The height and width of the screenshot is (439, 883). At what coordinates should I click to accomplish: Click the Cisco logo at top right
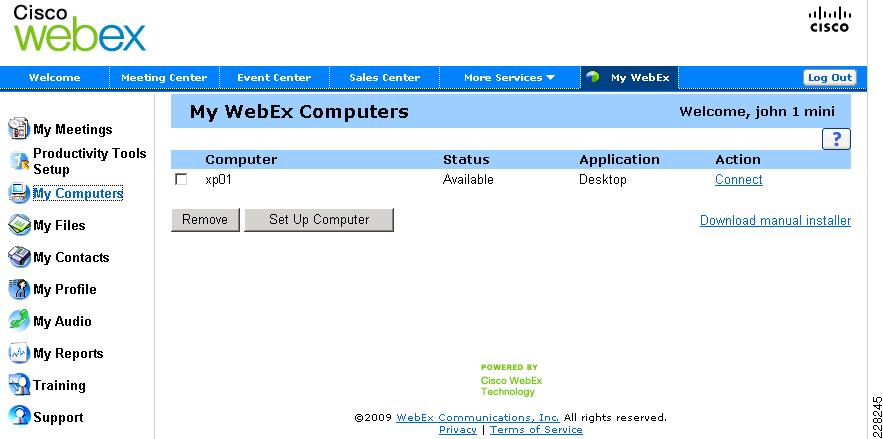[830, 20]
